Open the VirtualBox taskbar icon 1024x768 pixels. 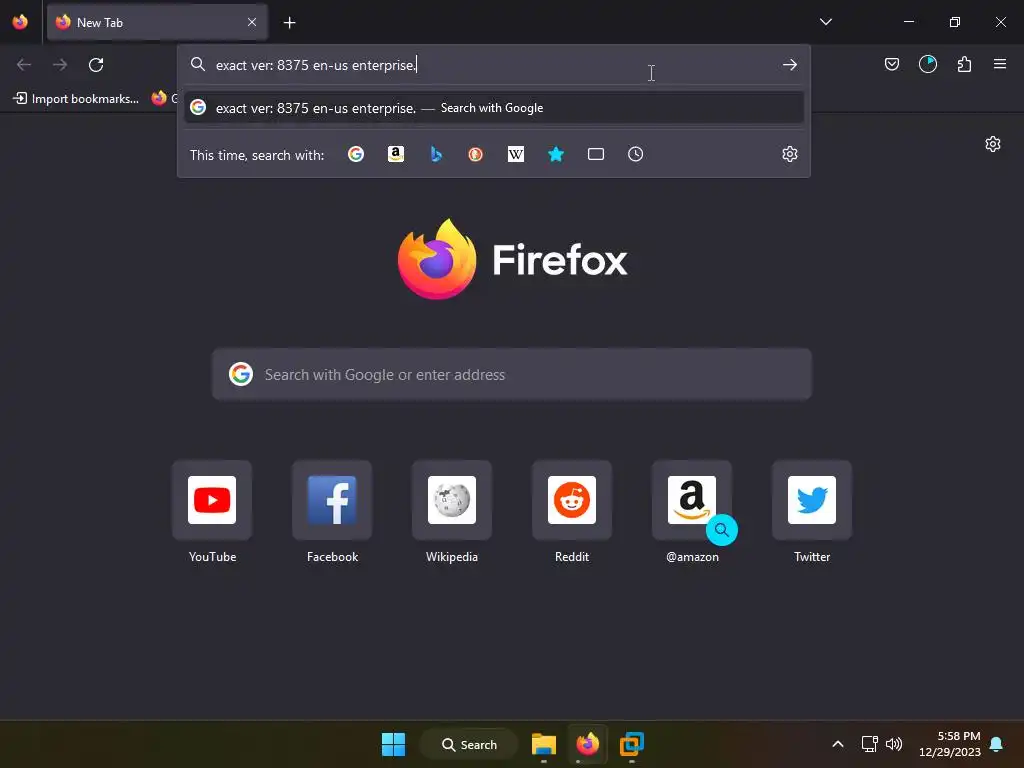(x=632, y=744)
